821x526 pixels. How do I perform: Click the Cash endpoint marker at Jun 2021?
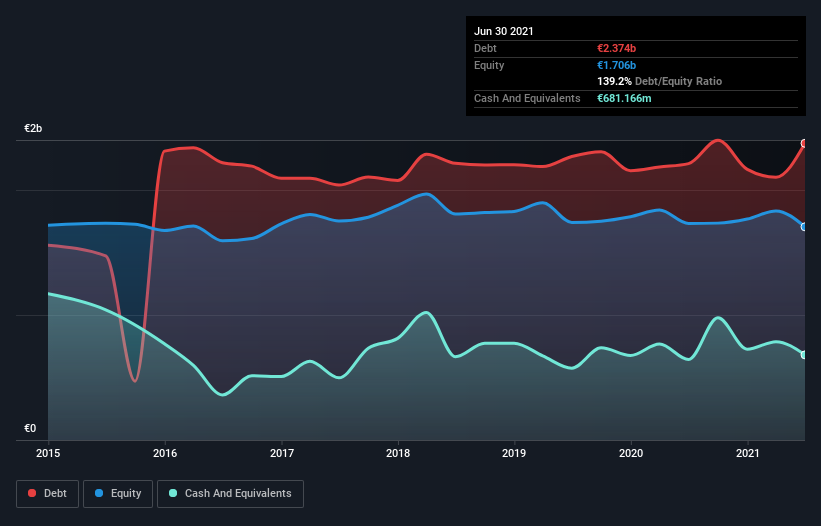[804, 355]
